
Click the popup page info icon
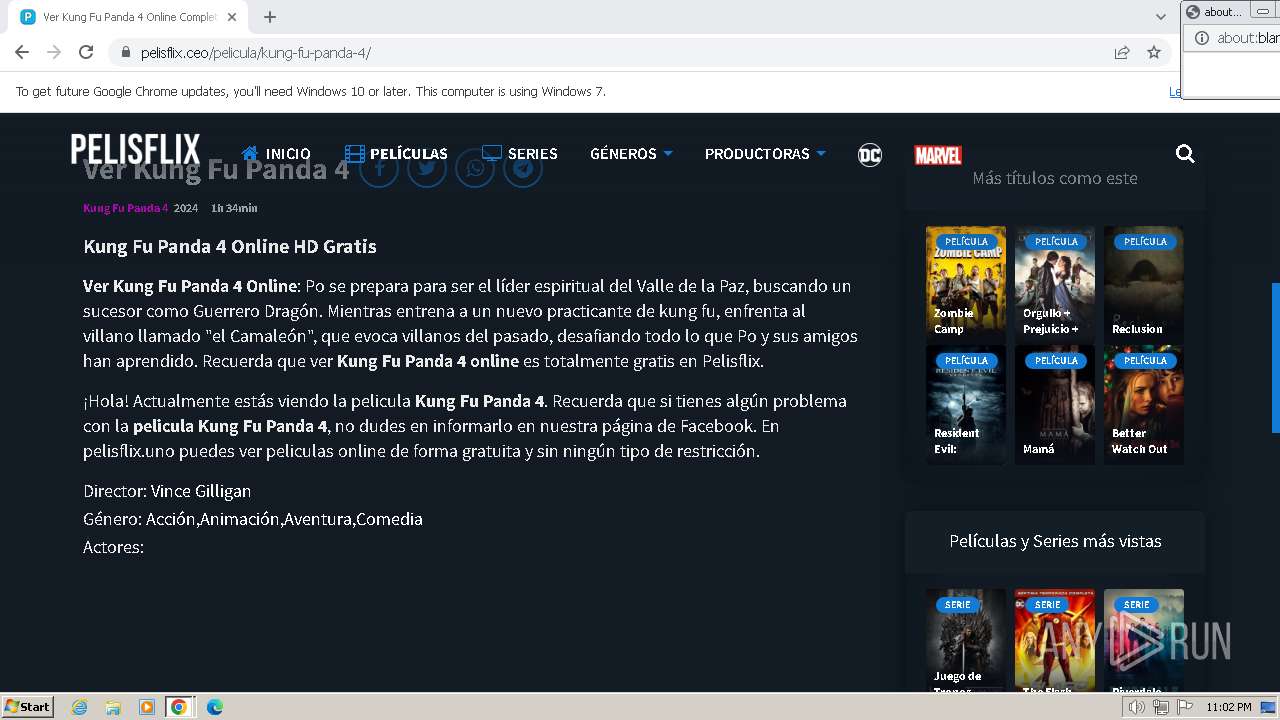pos(1201,38)
